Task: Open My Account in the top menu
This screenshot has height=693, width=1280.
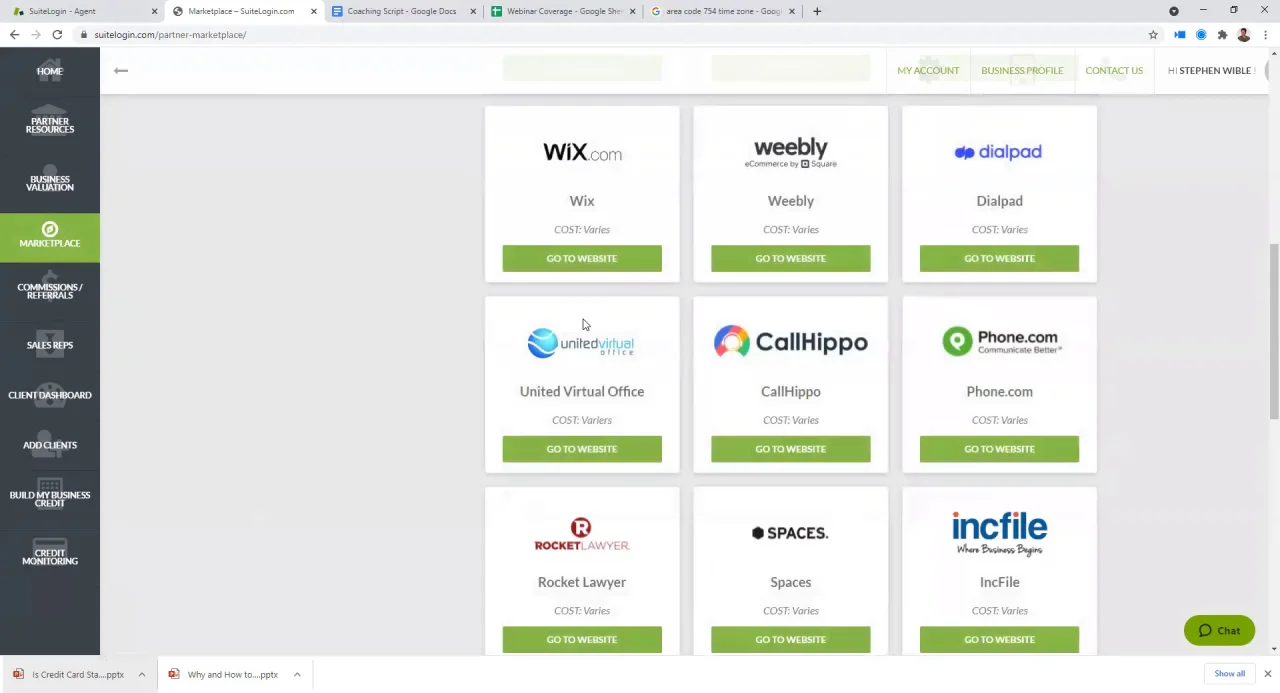Action: [928, 70]
